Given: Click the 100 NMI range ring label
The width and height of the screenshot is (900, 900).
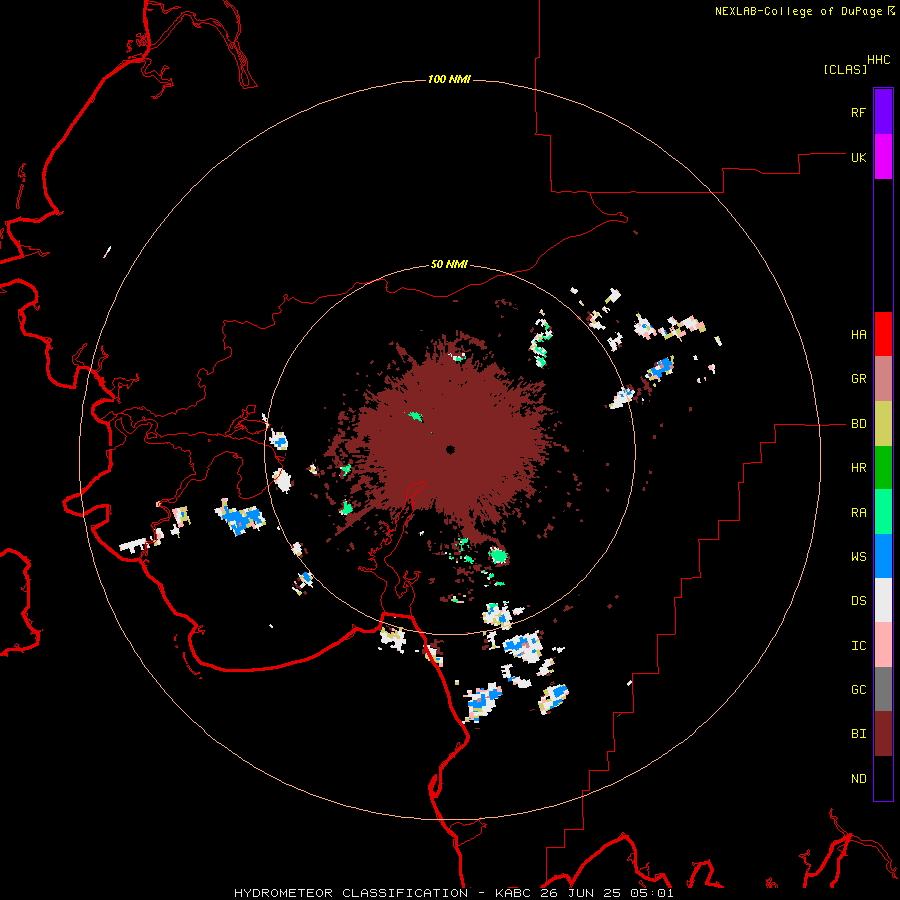Looking at the screenshot, I should 449,79.
